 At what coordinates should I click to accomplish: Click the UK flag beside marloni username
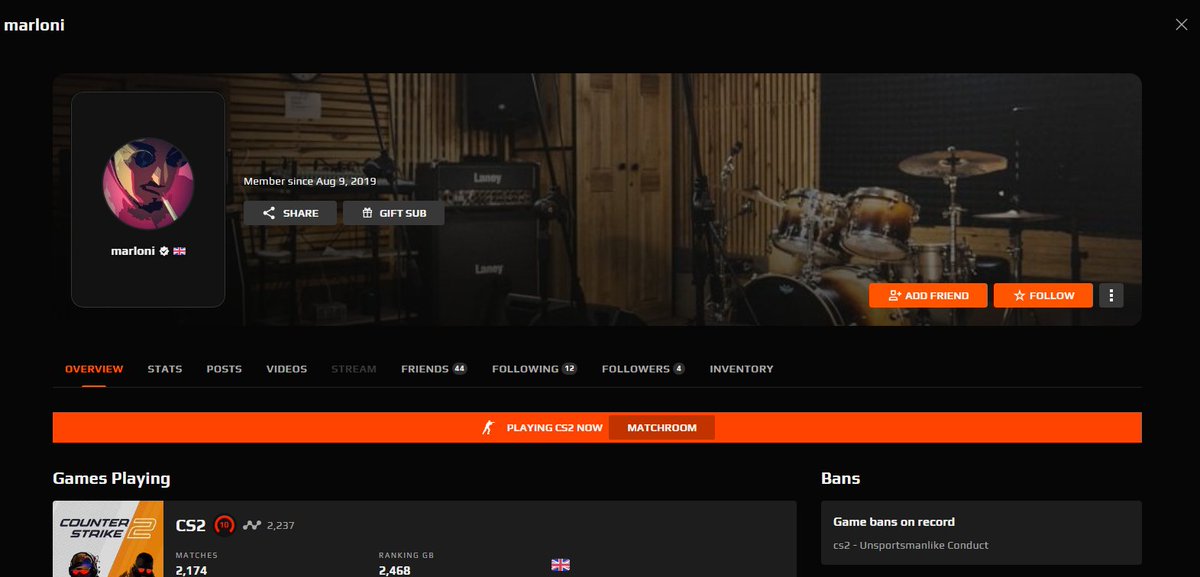[x=180, y=251]
